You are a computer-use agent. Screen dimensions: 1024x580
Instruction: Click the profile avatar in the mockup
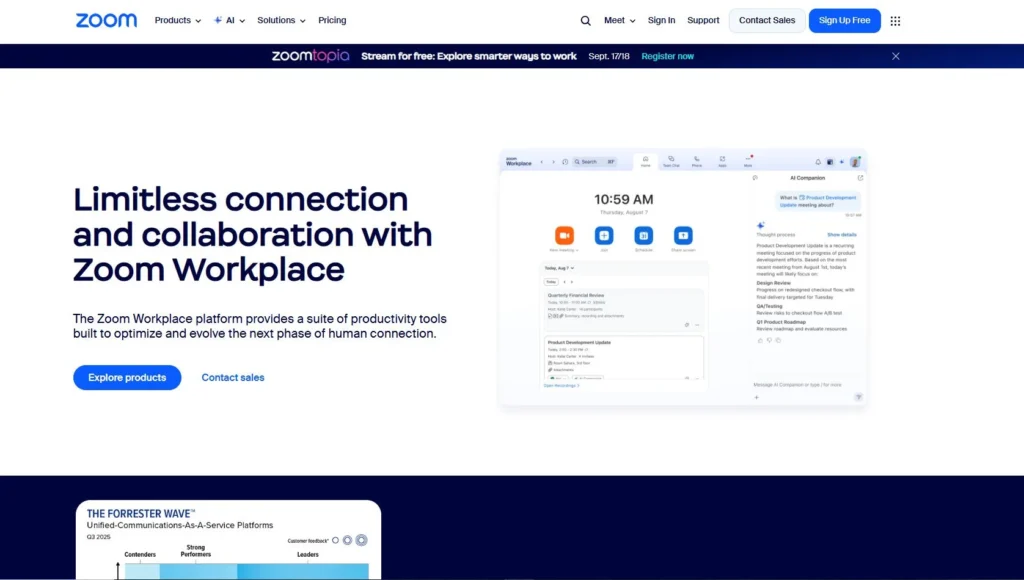coord(855,162)
